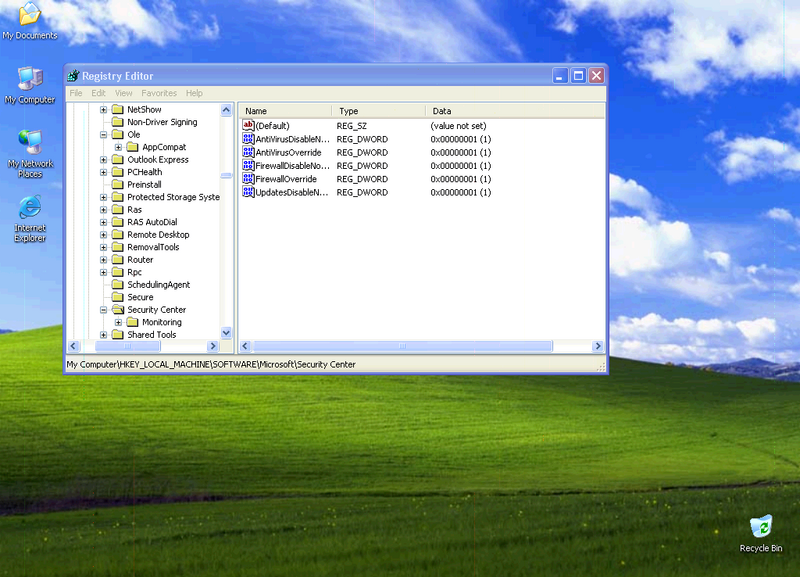This screenshot has height=577, width=800.
Task: Expand the Protected Storage System key
Action: pos(104,197)
